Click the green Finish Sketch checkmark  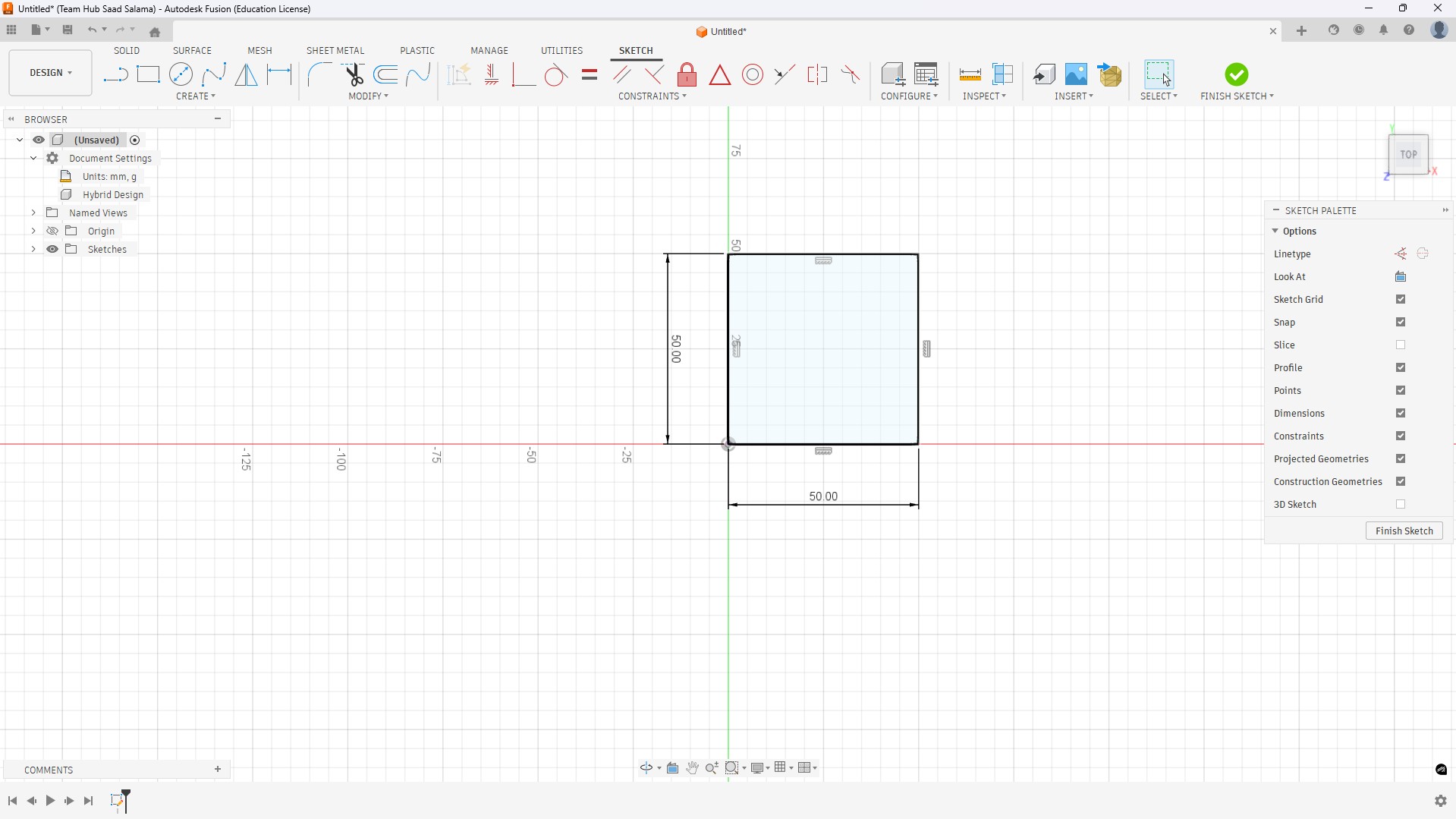1236,74
